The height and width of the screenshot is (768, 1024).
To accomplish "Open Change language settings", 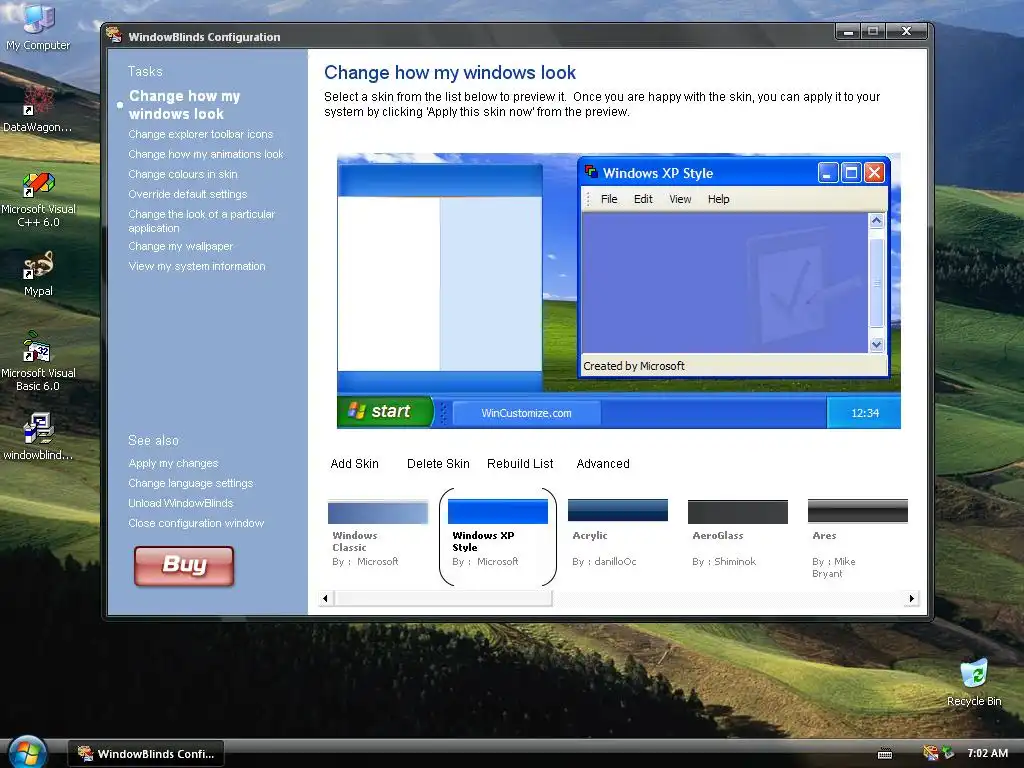I will (x=190, y=483).
